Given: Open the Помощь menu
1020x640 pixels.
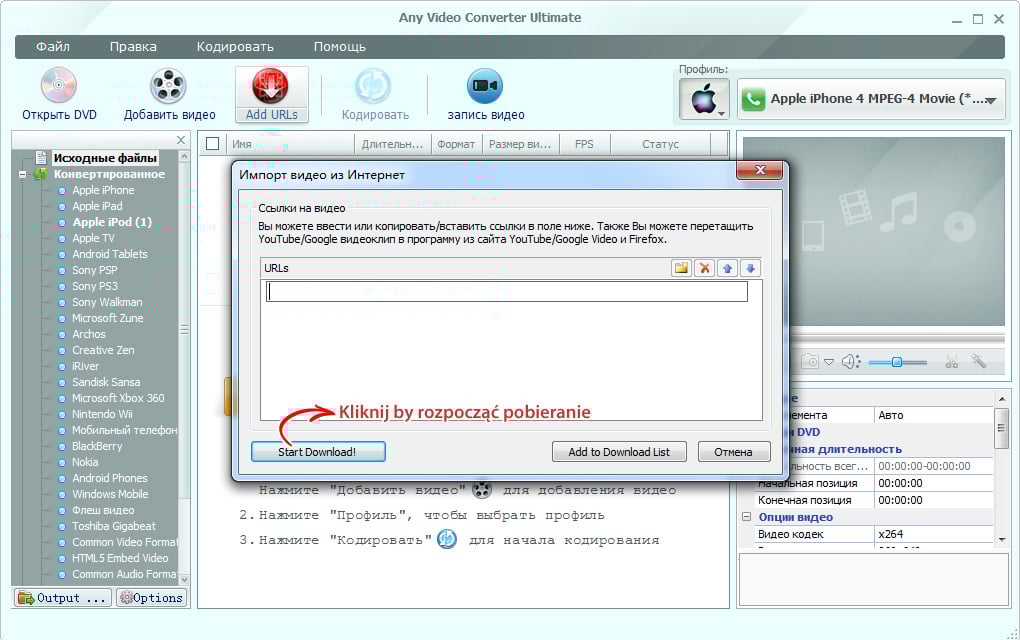Looking at the screenshot, I should 340,47.
